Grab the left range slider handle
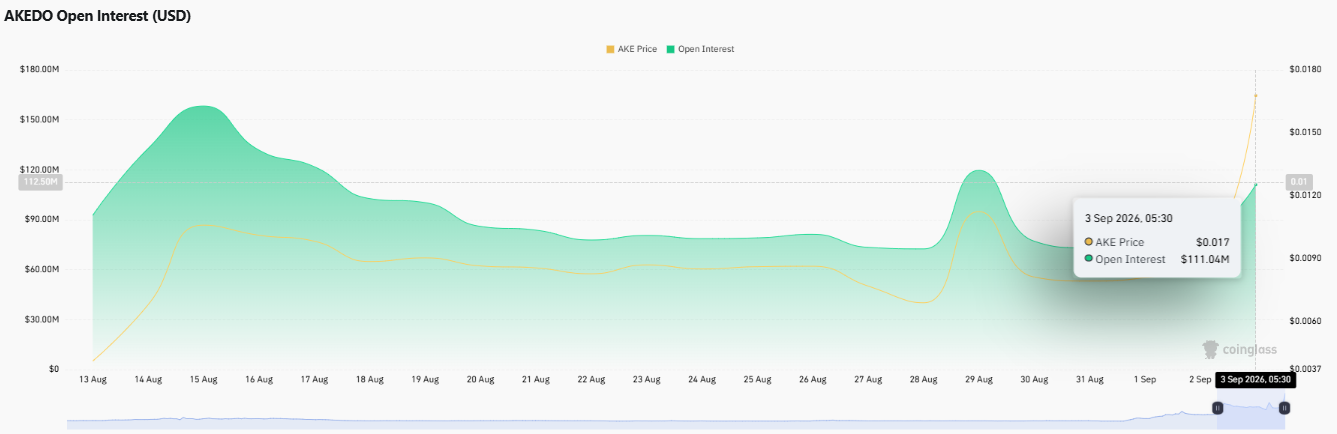This screenshot has height=434, width=1337. (1217, 408)
